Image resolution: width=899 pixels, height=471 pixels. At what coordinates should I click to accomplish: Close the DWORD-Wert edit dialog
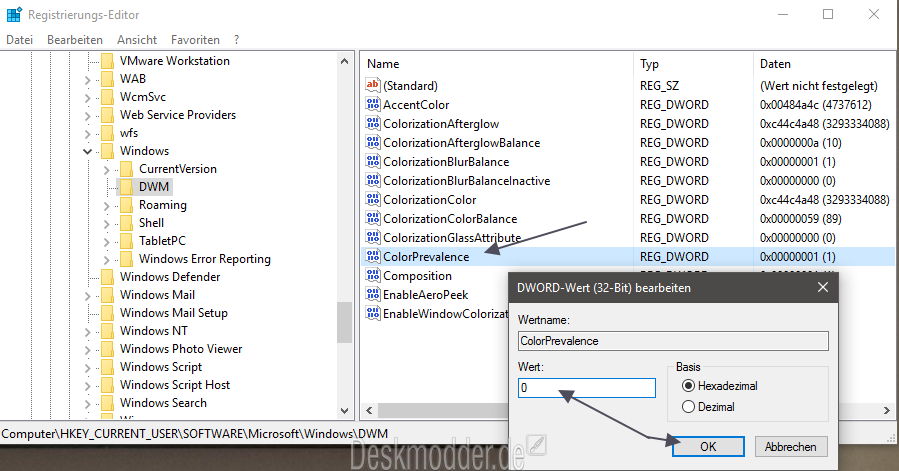(x=823, y=287)
